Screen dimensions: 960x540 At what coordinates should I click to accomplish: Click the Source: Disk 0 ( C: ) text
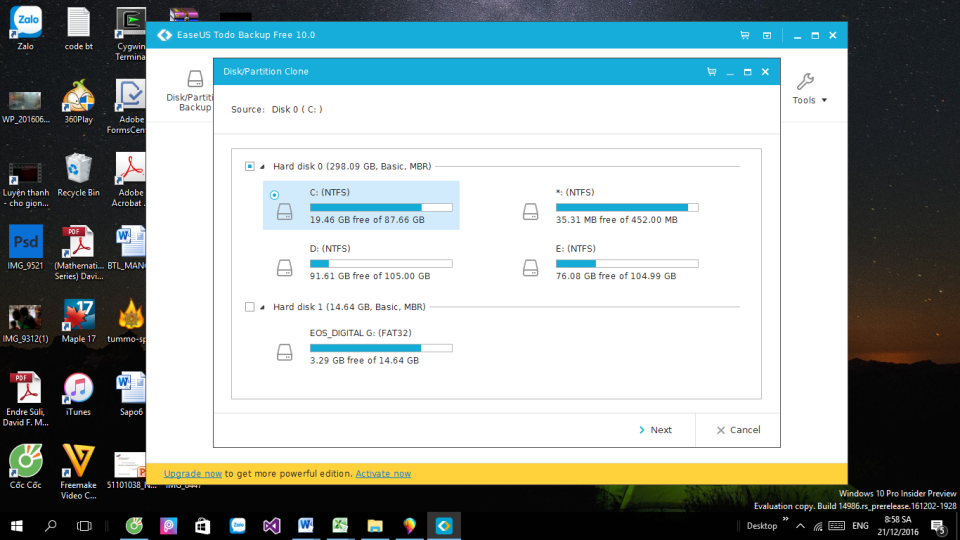pos(277,110)
